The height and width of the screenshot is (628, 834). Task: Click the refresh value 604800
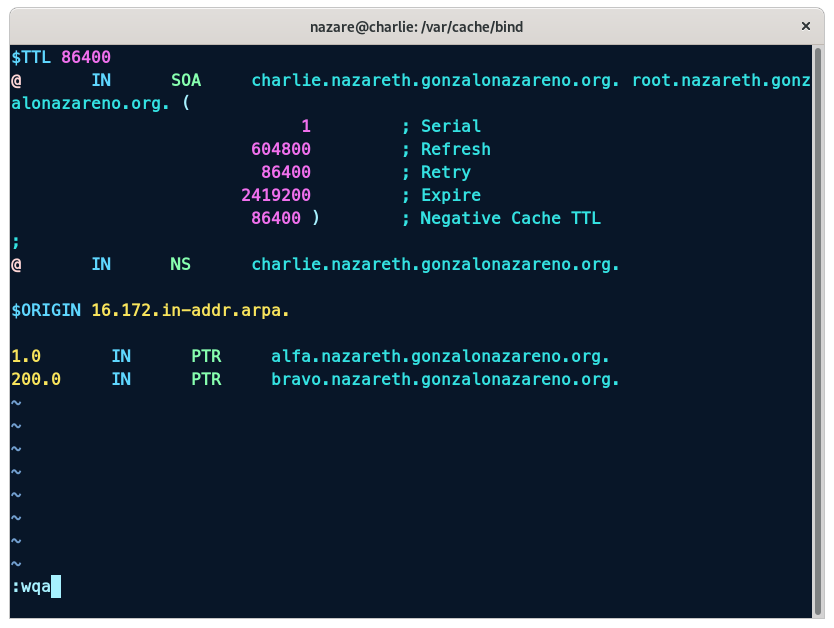281,149
